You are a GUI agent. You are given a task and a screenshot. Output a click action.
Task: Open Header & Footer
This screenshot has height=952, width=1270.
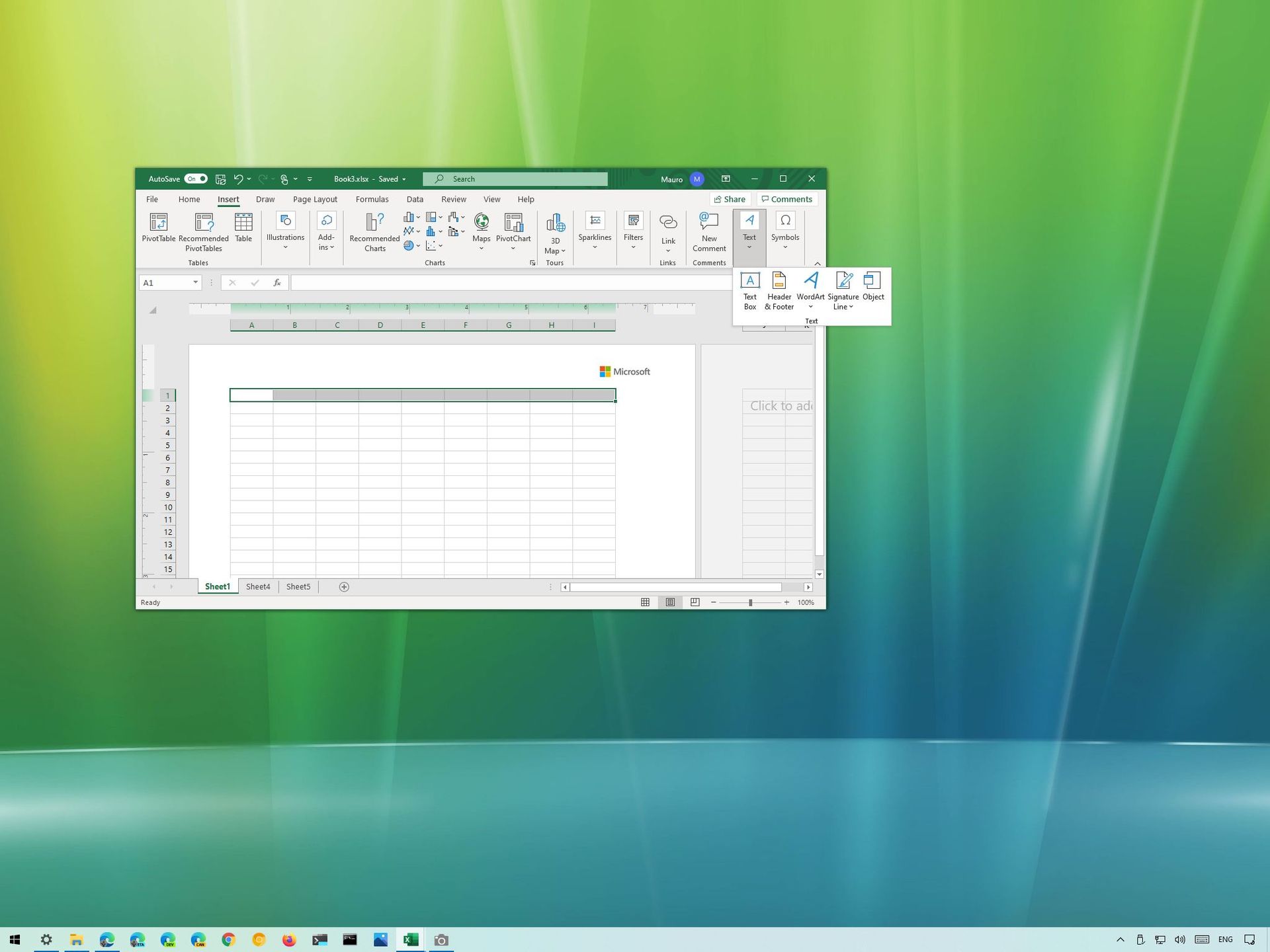(x=779, y=290)
